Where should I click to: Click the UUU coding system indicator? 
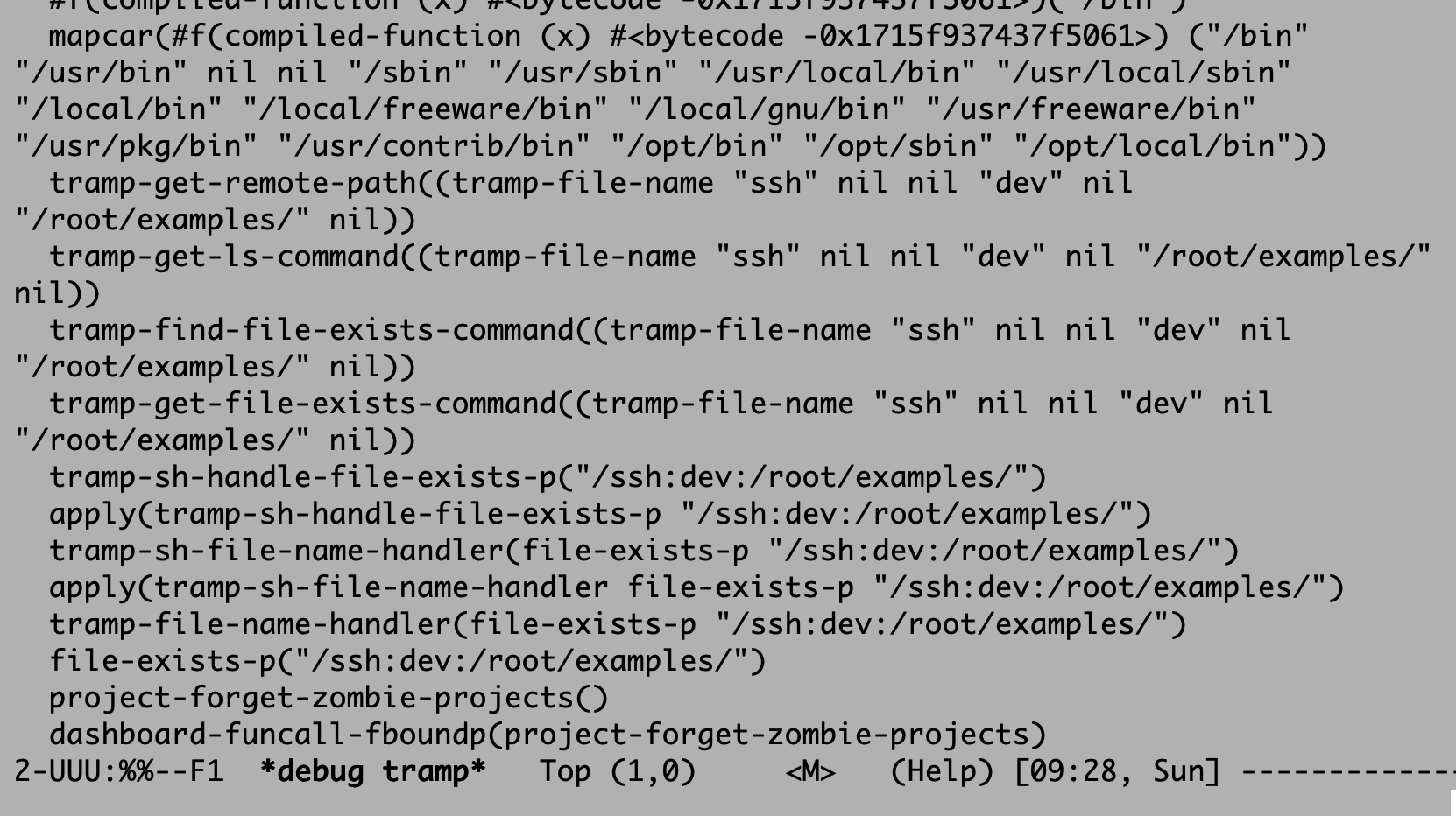point(75,771)
